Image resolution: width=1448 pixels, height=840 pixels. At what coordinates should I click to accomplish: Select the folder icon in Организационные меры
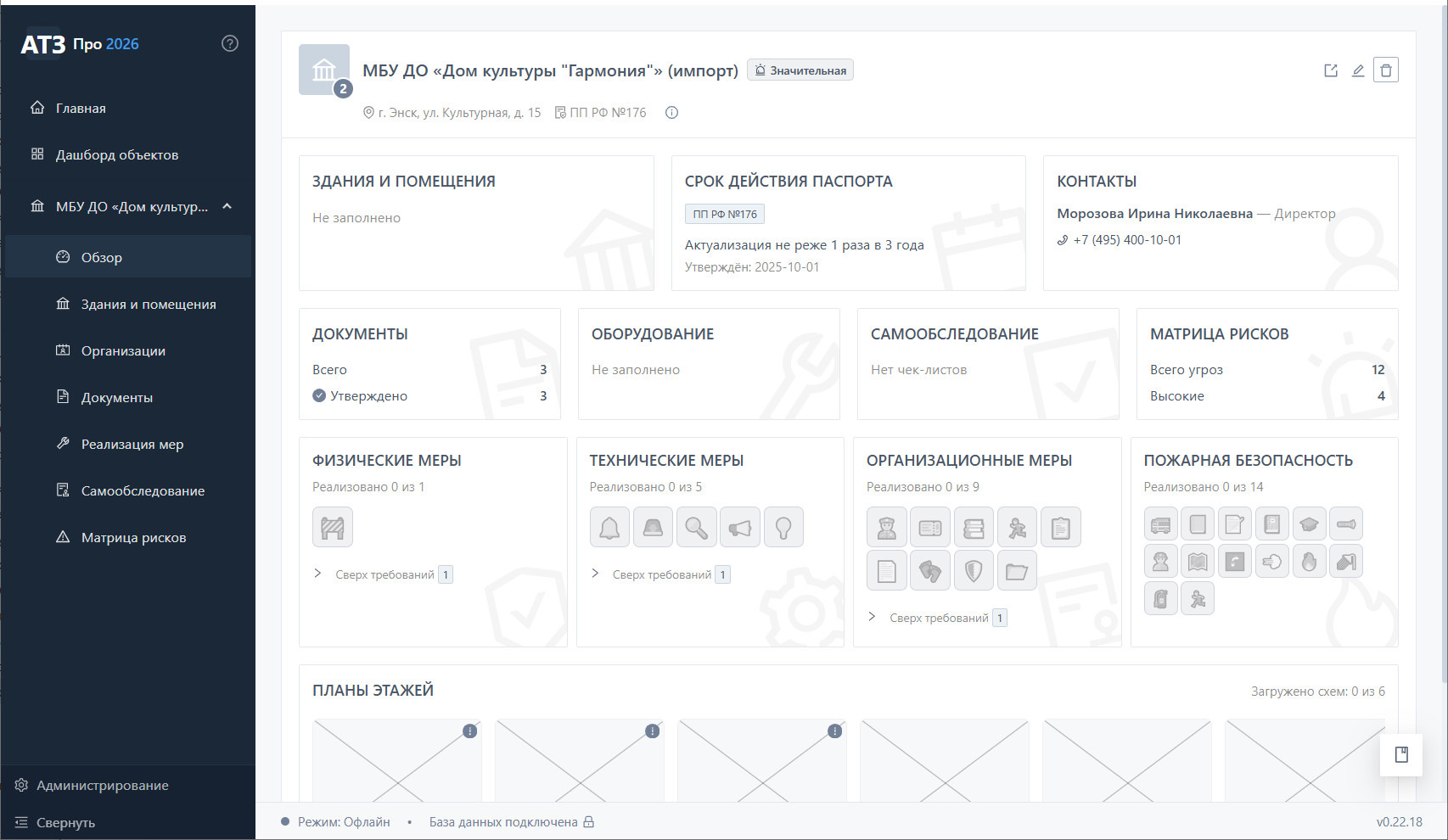1017,571
